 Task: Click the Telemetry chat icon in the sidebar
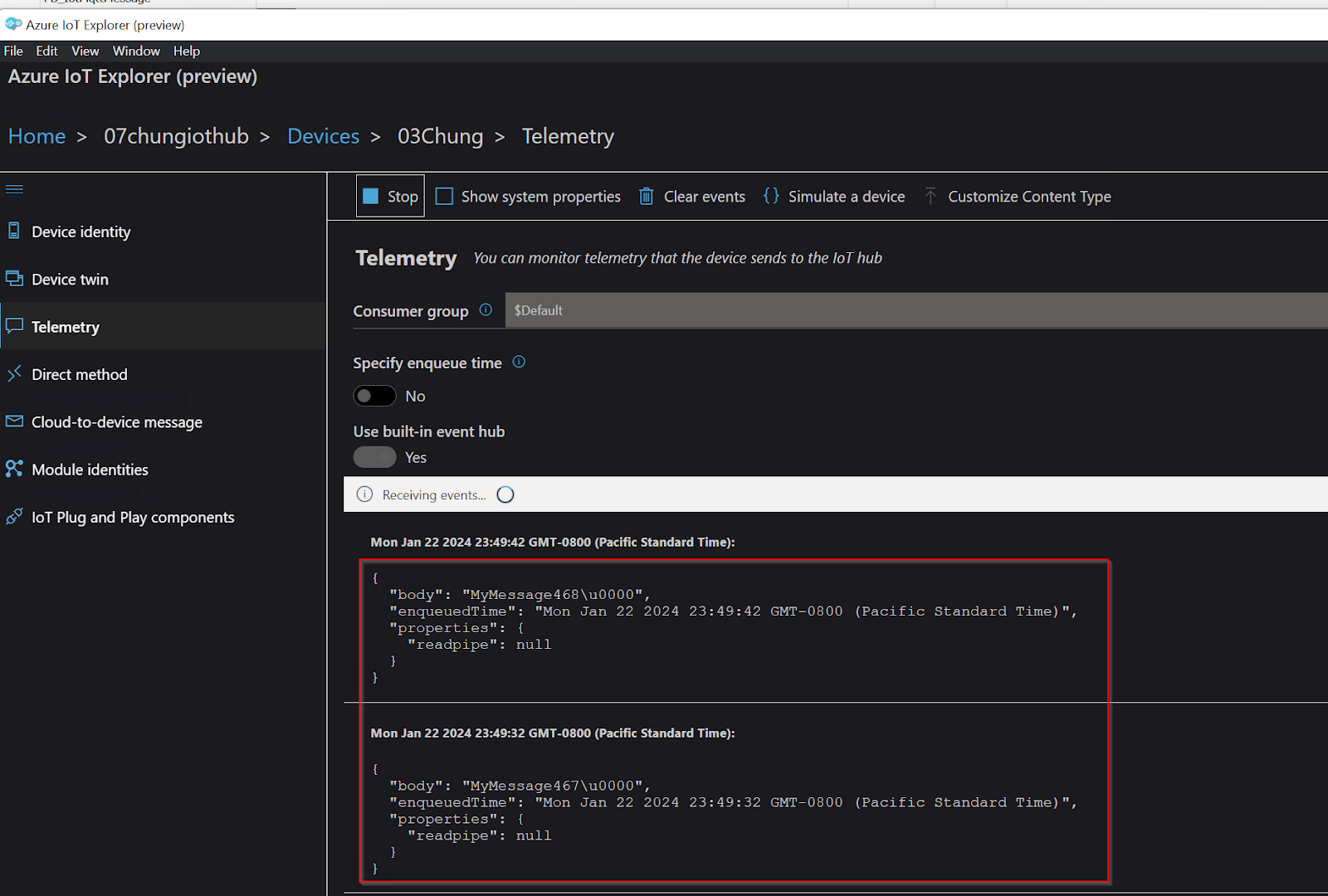[x=14, y=326]
